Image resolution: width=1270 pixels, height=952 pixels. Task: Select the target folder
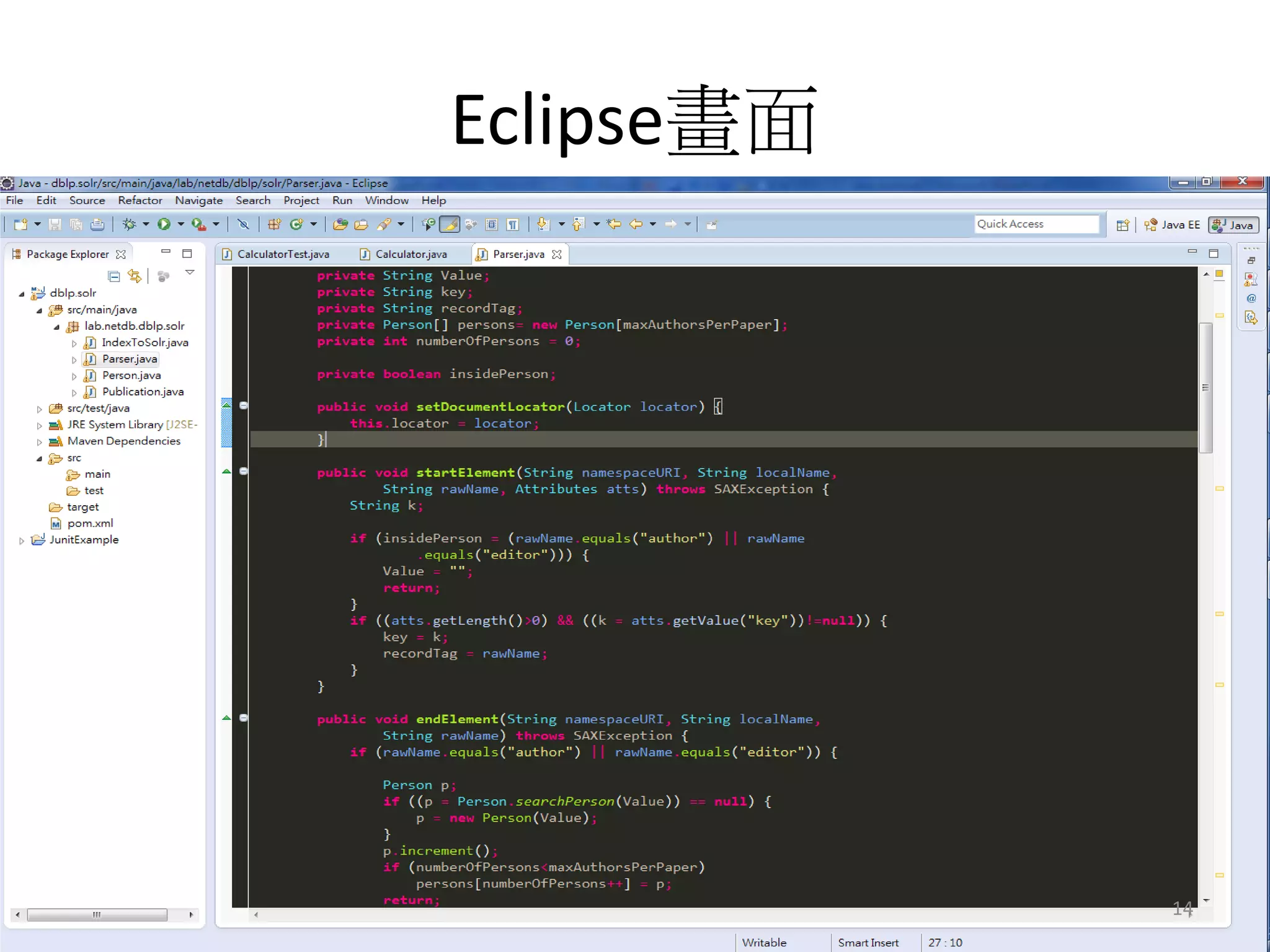[82, 507]
